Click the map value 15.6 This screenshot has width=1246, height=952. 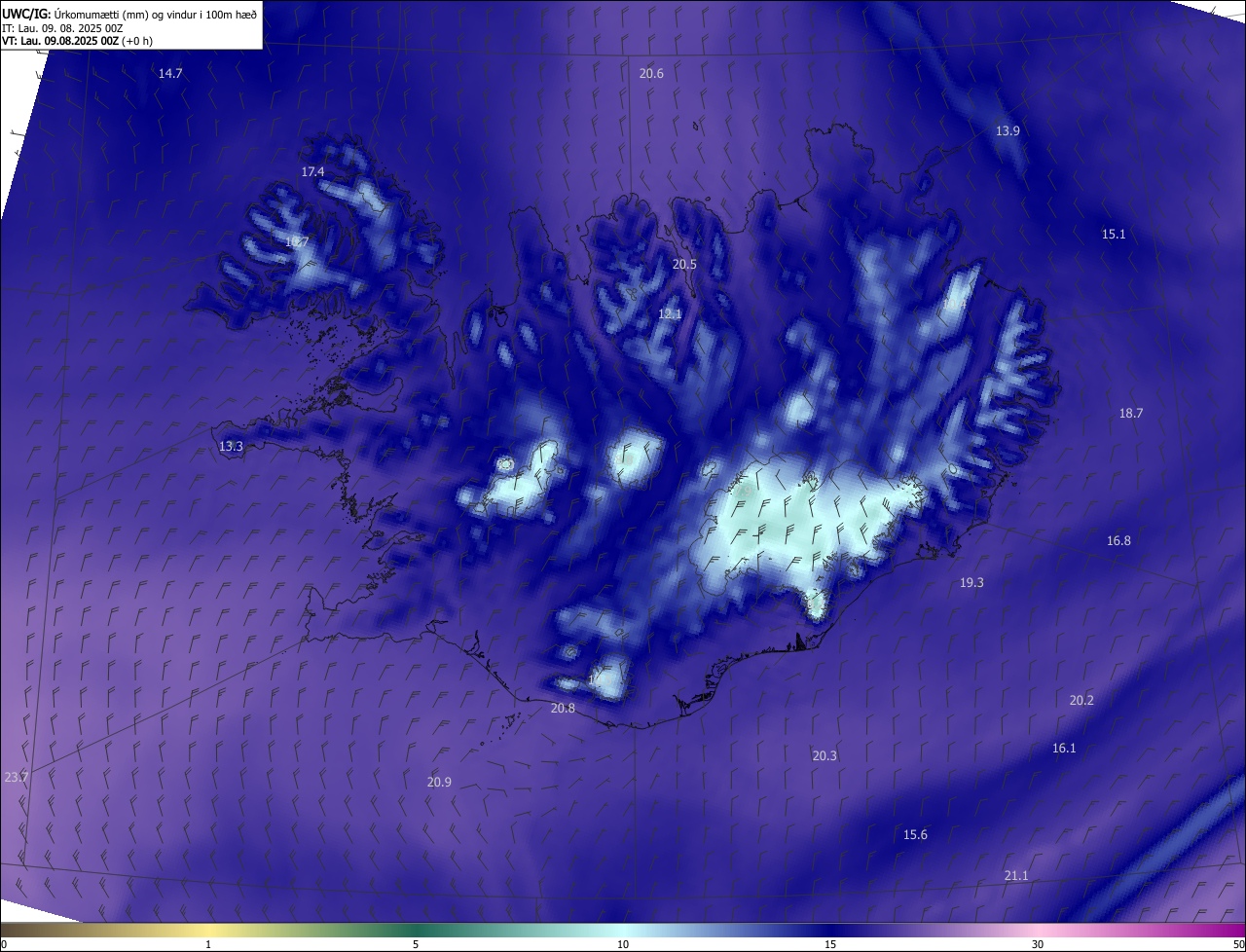tap(915, 834)
